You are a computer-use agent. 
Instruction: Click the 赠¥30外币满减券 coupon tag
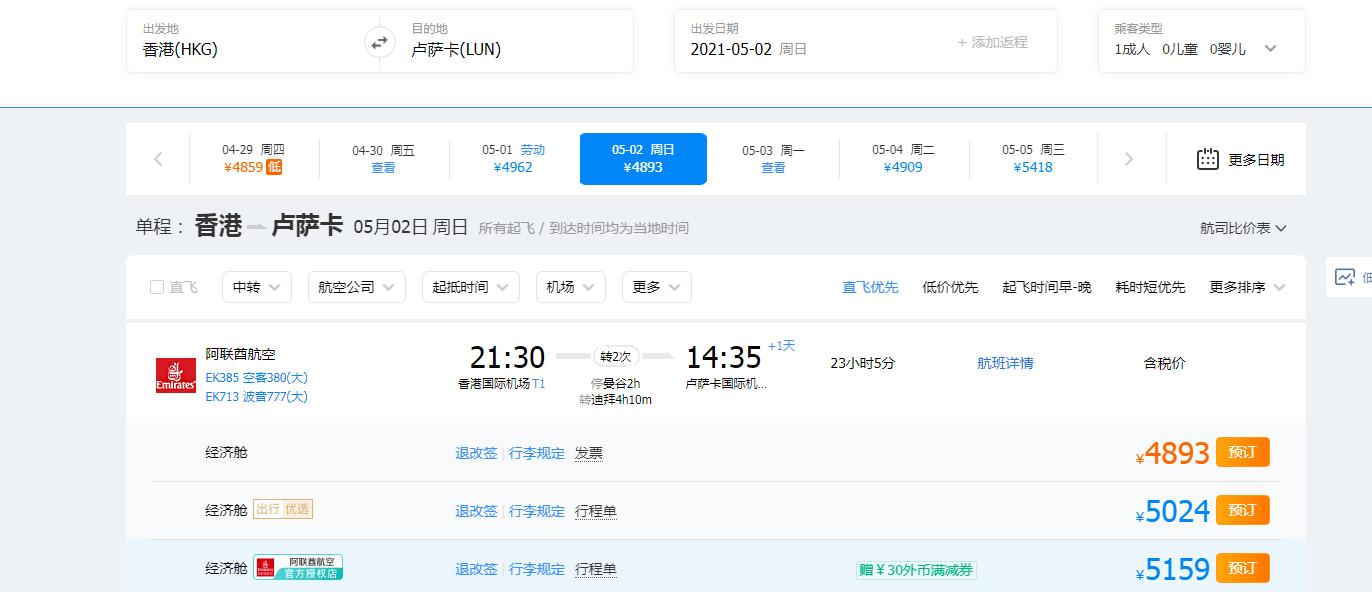[916, 567]
